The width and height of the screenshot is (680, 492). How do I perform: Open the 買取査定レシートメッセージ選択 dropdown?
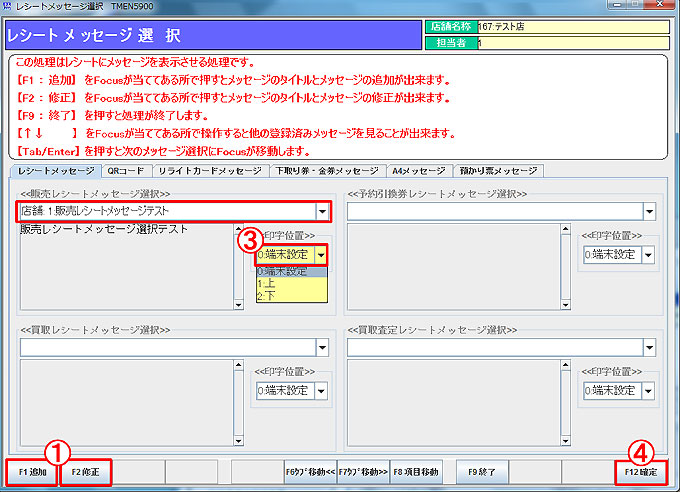[x=649, y=348]
